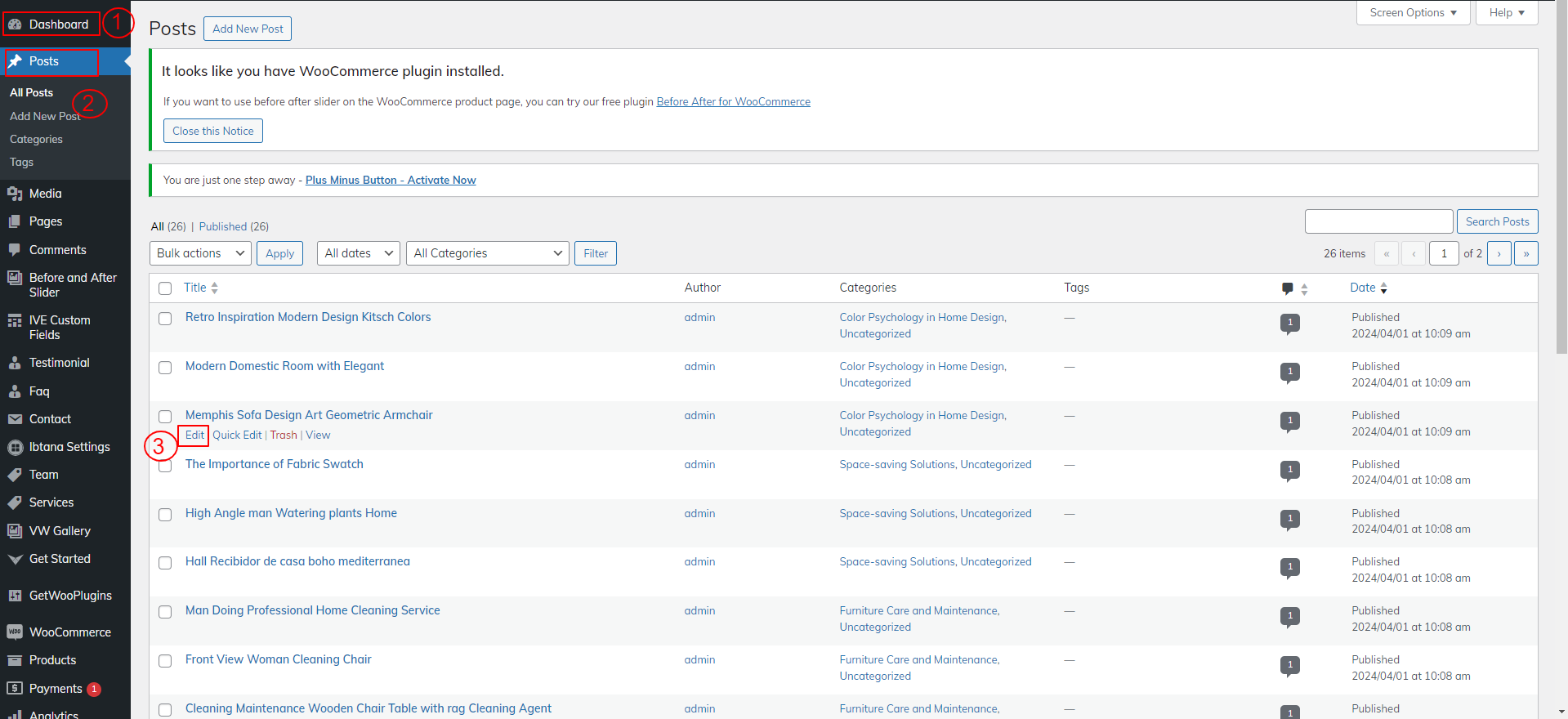This screenshot has width=1568, height=719.
Task: Toggle the select-all posts checkbox in header
Action: click(x=165, y=288)
